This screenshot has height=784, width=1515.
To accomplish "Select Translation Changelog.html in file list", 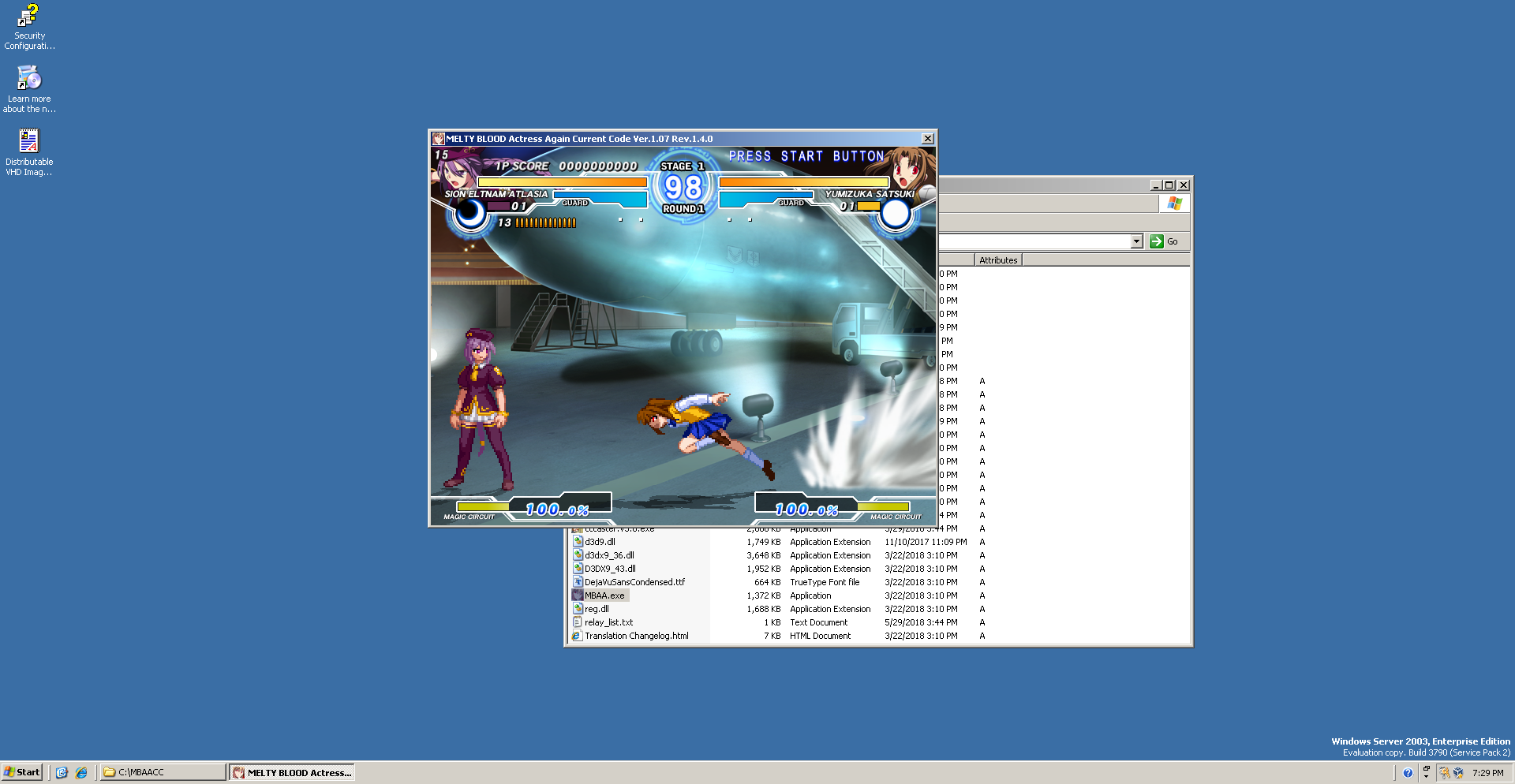I will [x=636, y=636].
